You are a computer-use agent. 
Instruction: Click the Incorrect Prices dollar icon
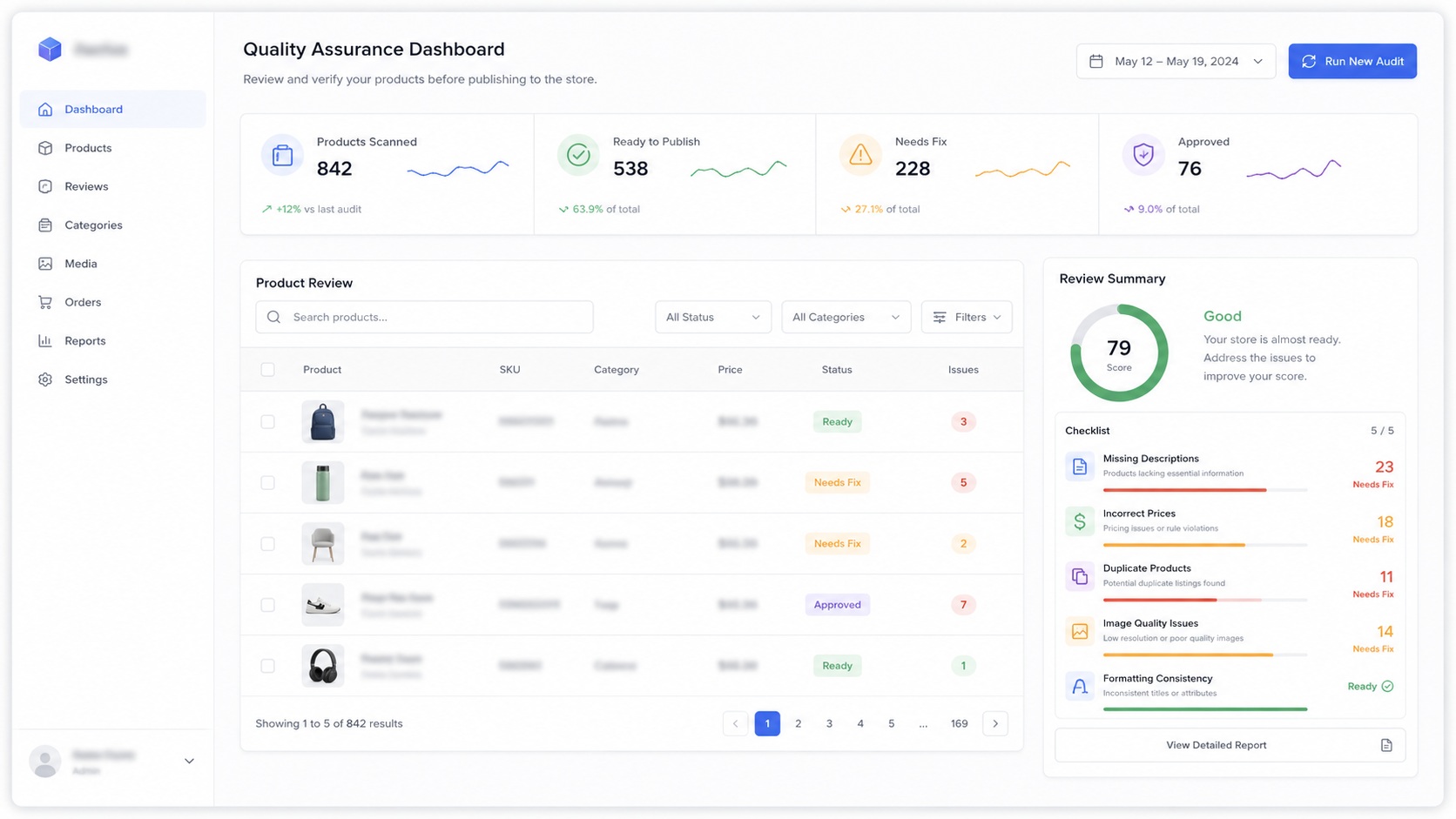[1080, 521]
